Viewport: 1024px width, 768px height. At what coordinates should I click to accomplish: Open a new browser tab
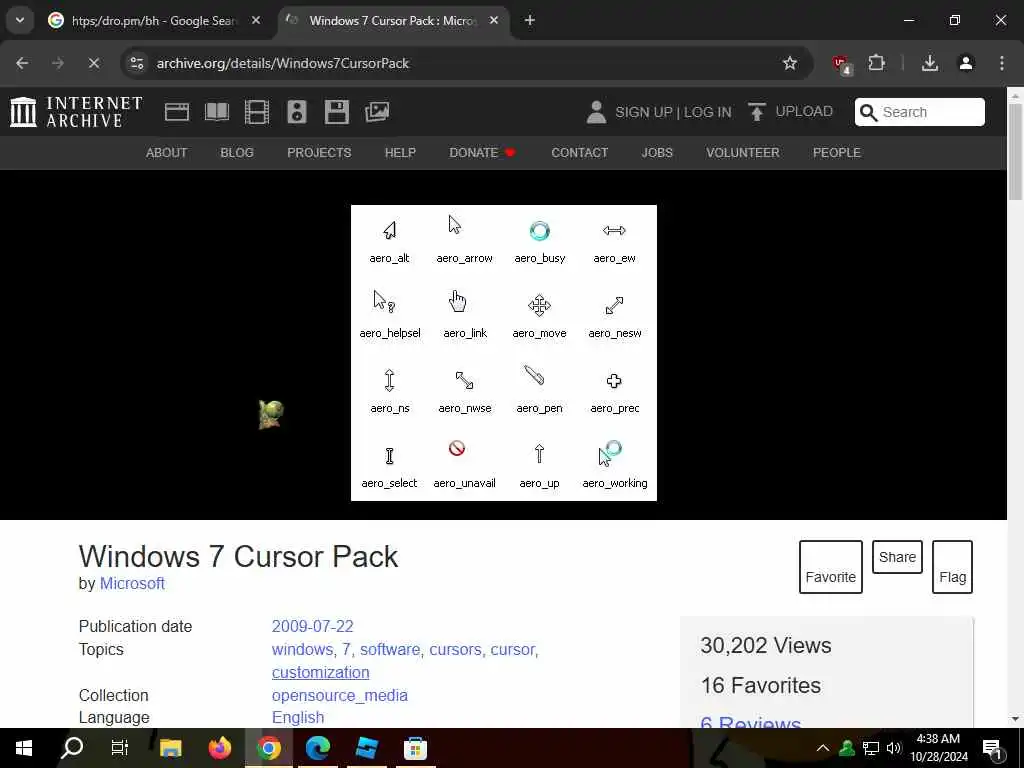coord(530,20)
